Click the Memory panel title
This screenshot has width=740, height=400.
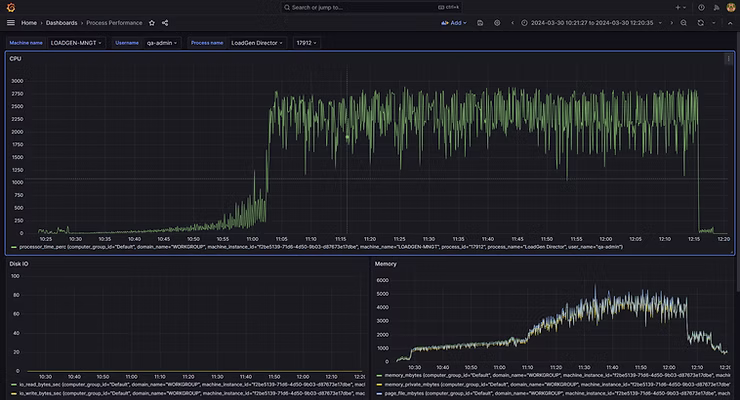[x=386, y=264]
